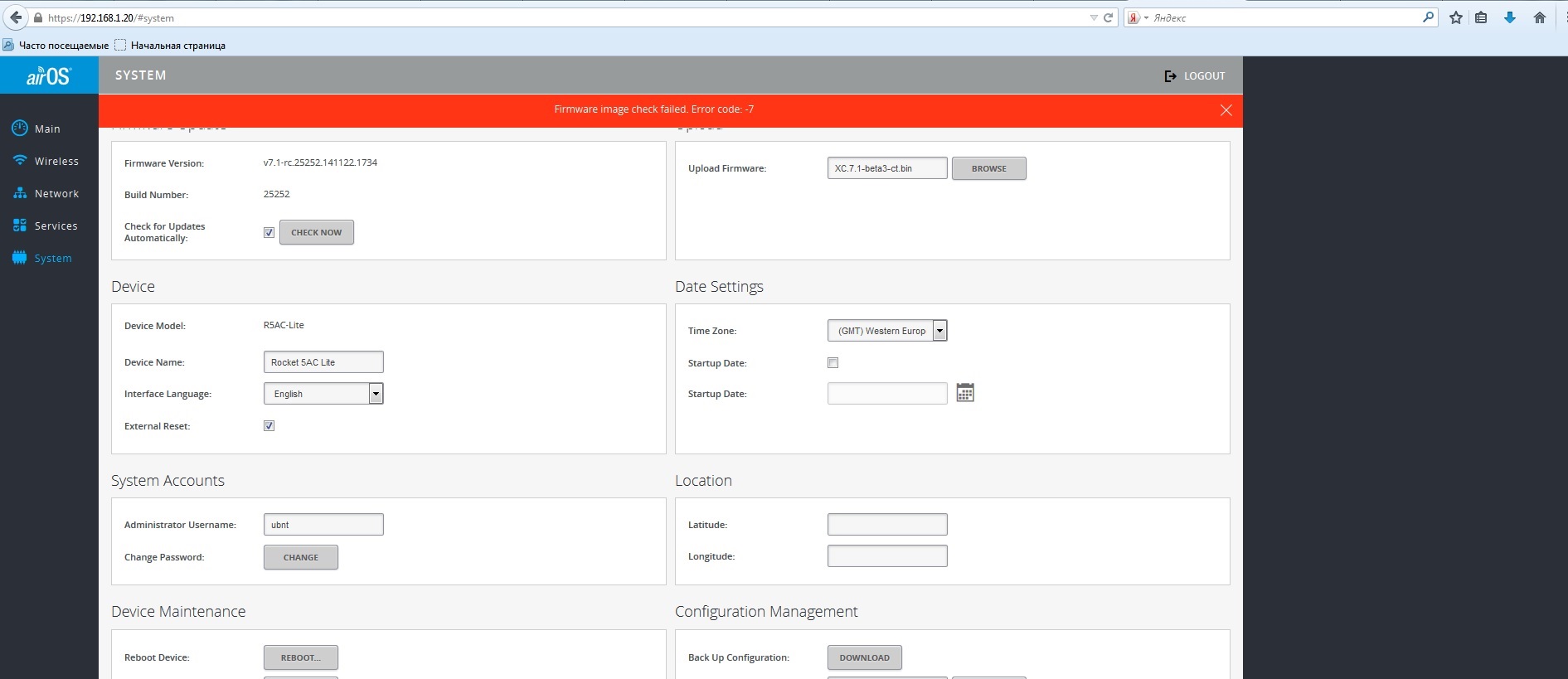Open the Interface Language dropdown
Image resolution: width=1568 pixels, height=679 pixels.
[x=376, y=394]
